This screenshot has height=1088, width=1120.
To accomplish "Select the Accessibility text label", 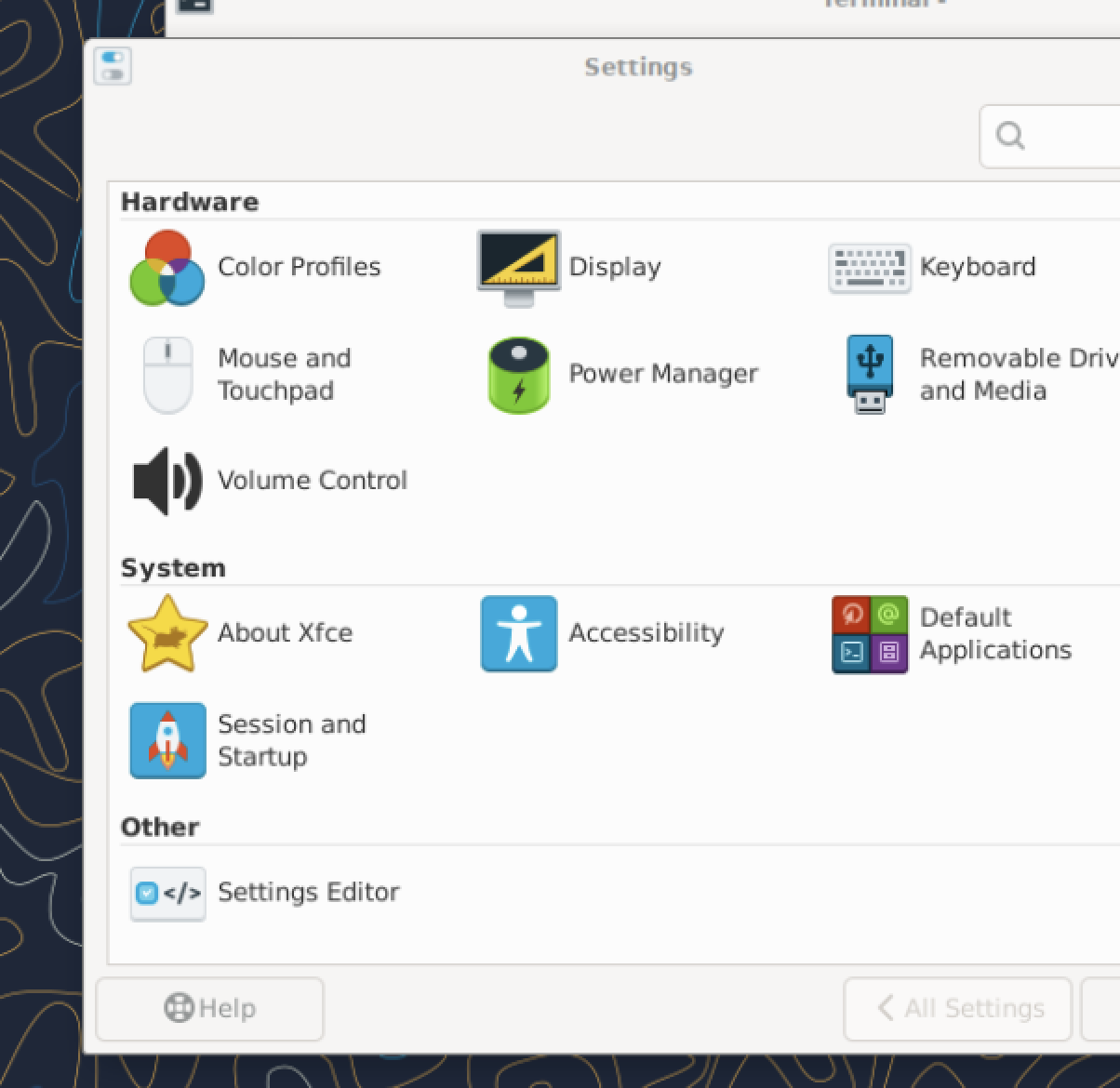I will tap(646, 632).
